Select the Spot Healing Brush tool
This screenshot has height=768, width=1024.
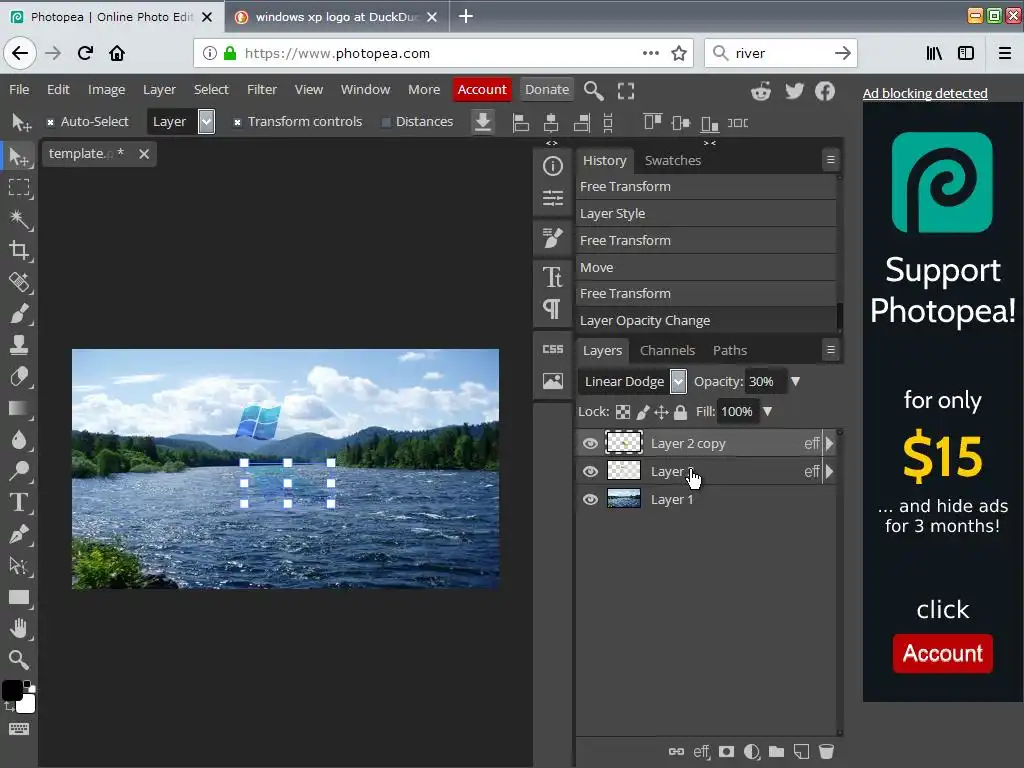(18, 282)
